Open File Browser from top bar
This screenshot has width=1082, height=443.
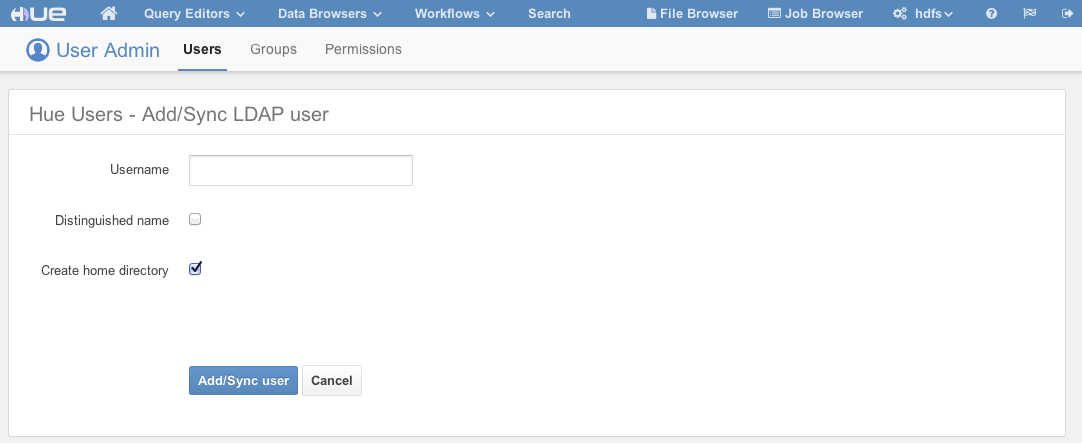[692, 14]
